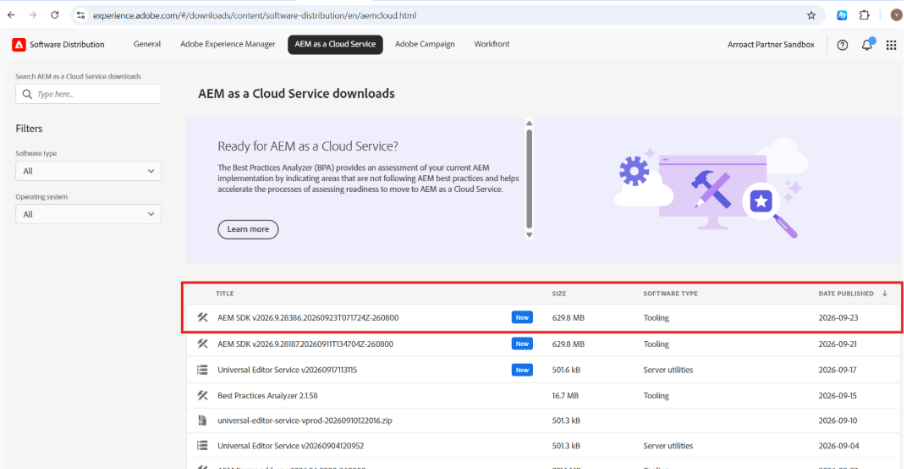Click Server utilities for v20260917113115 row
The height and width of the screenshot is (469, 904).
point(668,370)
